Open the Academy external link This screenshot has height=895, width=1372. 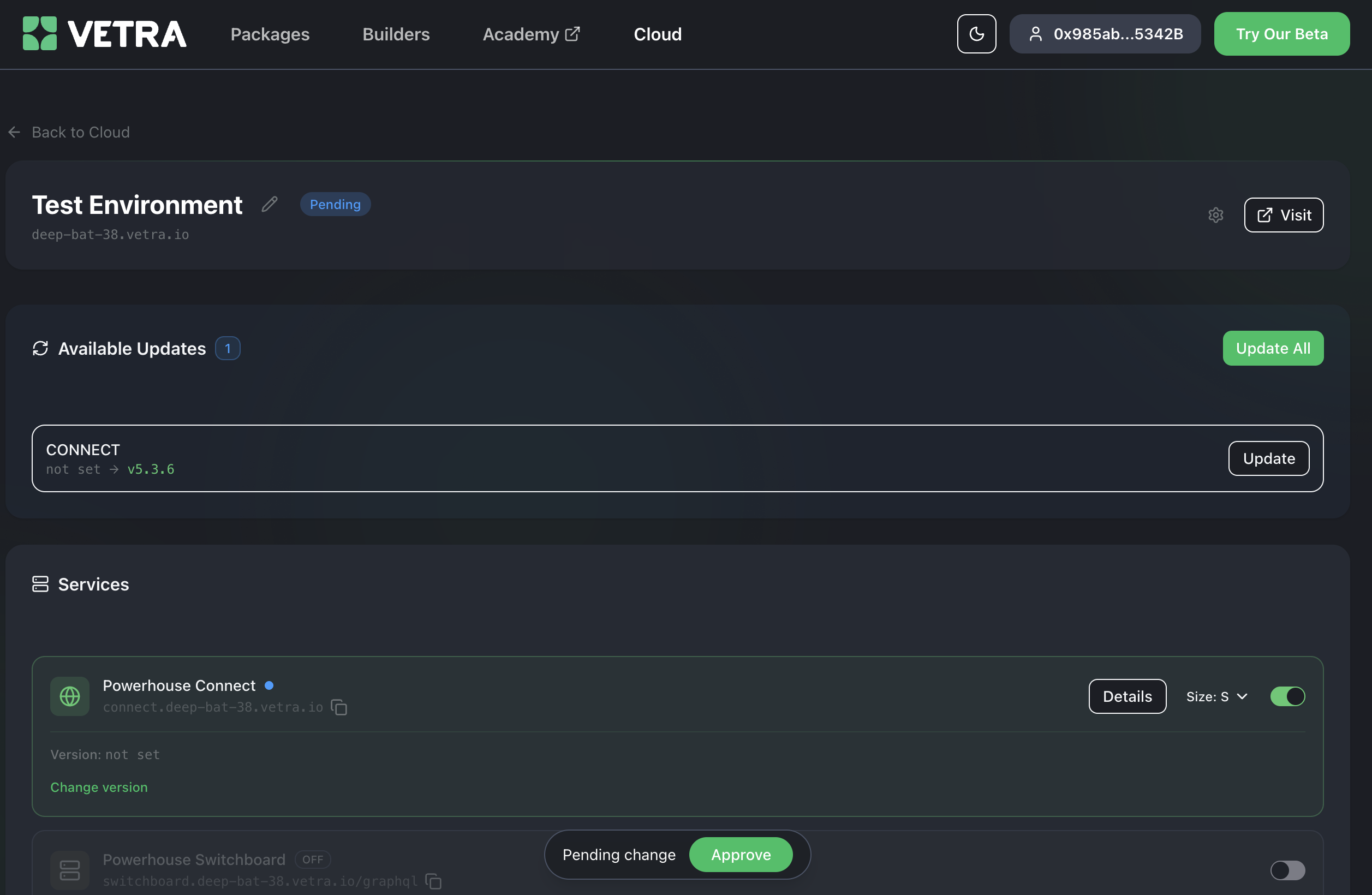tap(531, 34)
